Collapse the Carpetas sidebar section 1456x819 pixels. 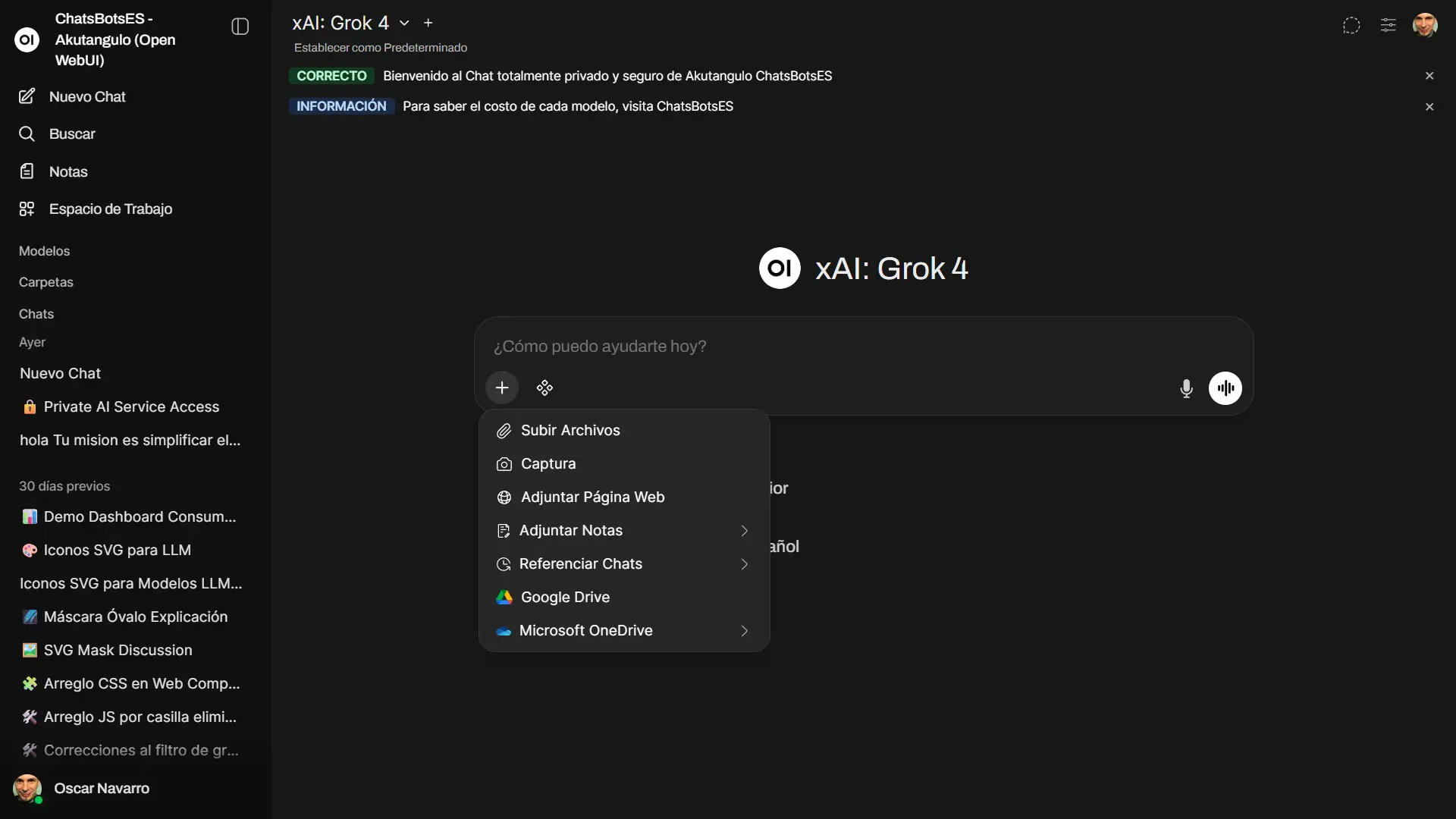pyautogui.click(x=46, y=282)
